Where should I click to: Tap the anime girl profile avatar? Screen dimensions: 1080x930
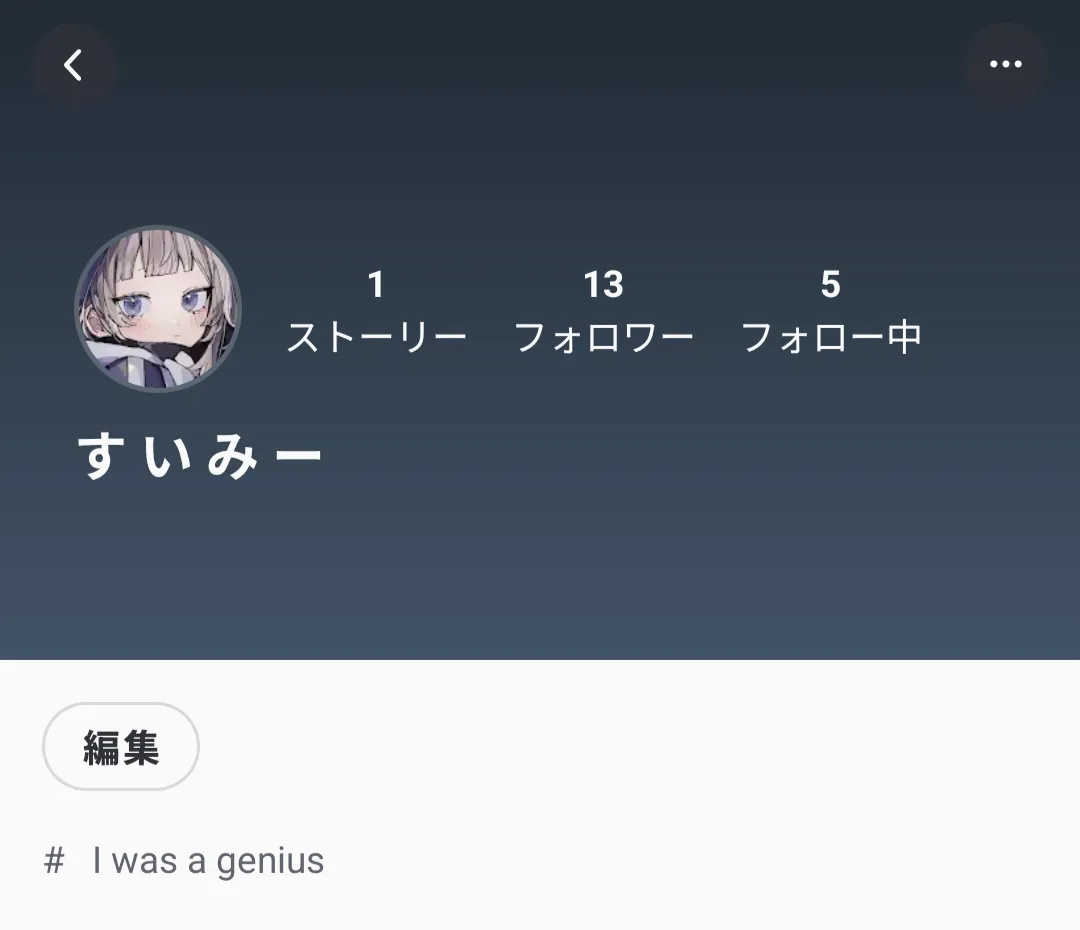(x=158, y=309)
